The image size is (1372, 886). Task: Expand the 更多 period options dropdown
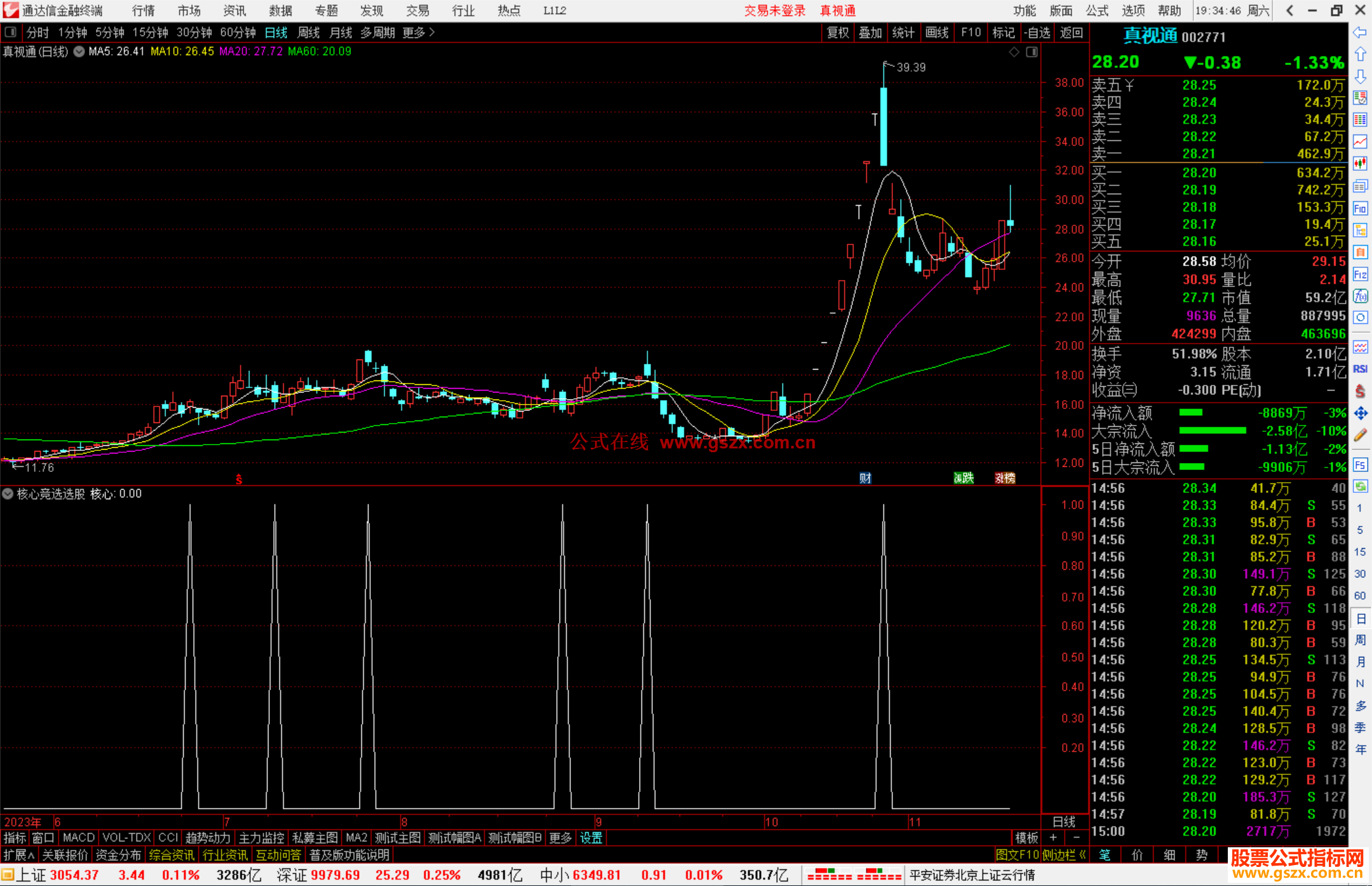click(x=418, y=32)
